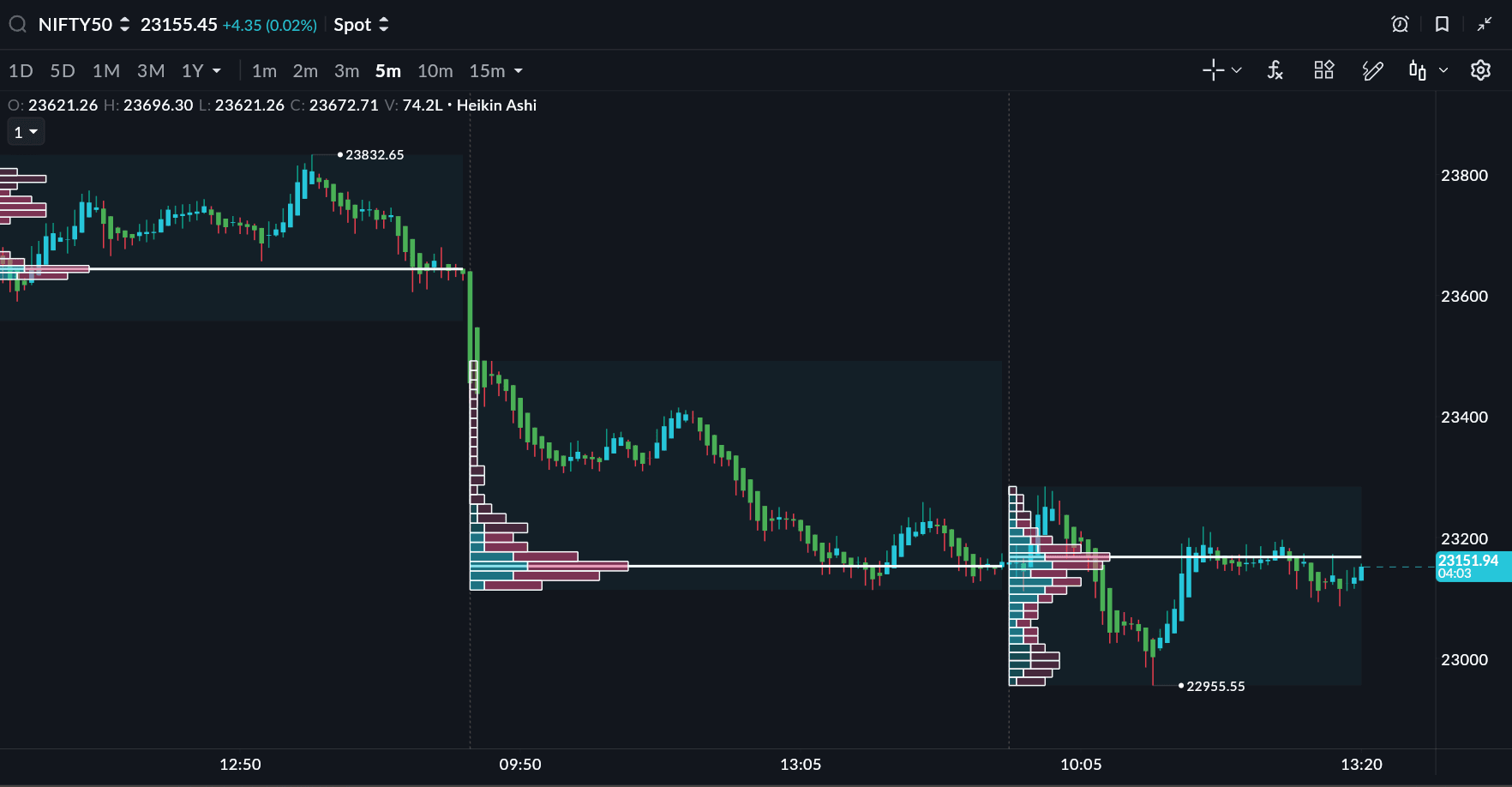Image resolution: width=1512 pixels, height=787 pixels.
Task: Bookmark the NIFTY50 chart
Action: click(1442, 25)
